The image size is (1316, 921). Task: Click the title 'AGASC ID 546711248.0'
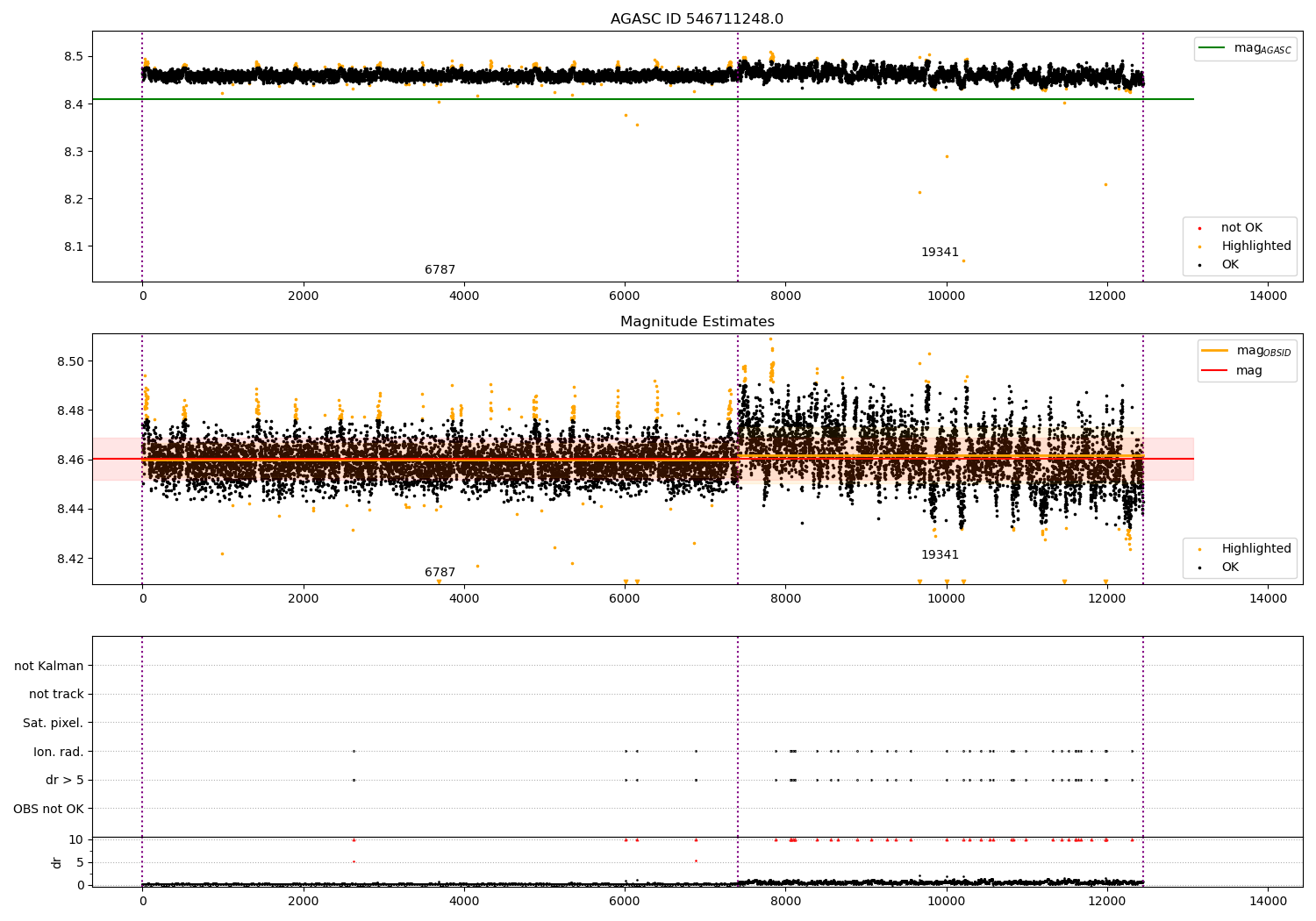697,19
